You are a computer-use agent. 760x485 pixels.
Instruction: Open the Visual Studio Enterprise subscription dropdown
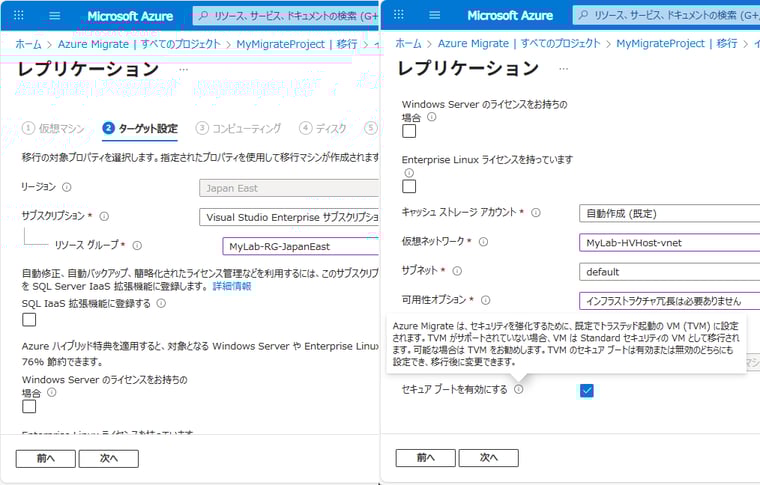289,217
